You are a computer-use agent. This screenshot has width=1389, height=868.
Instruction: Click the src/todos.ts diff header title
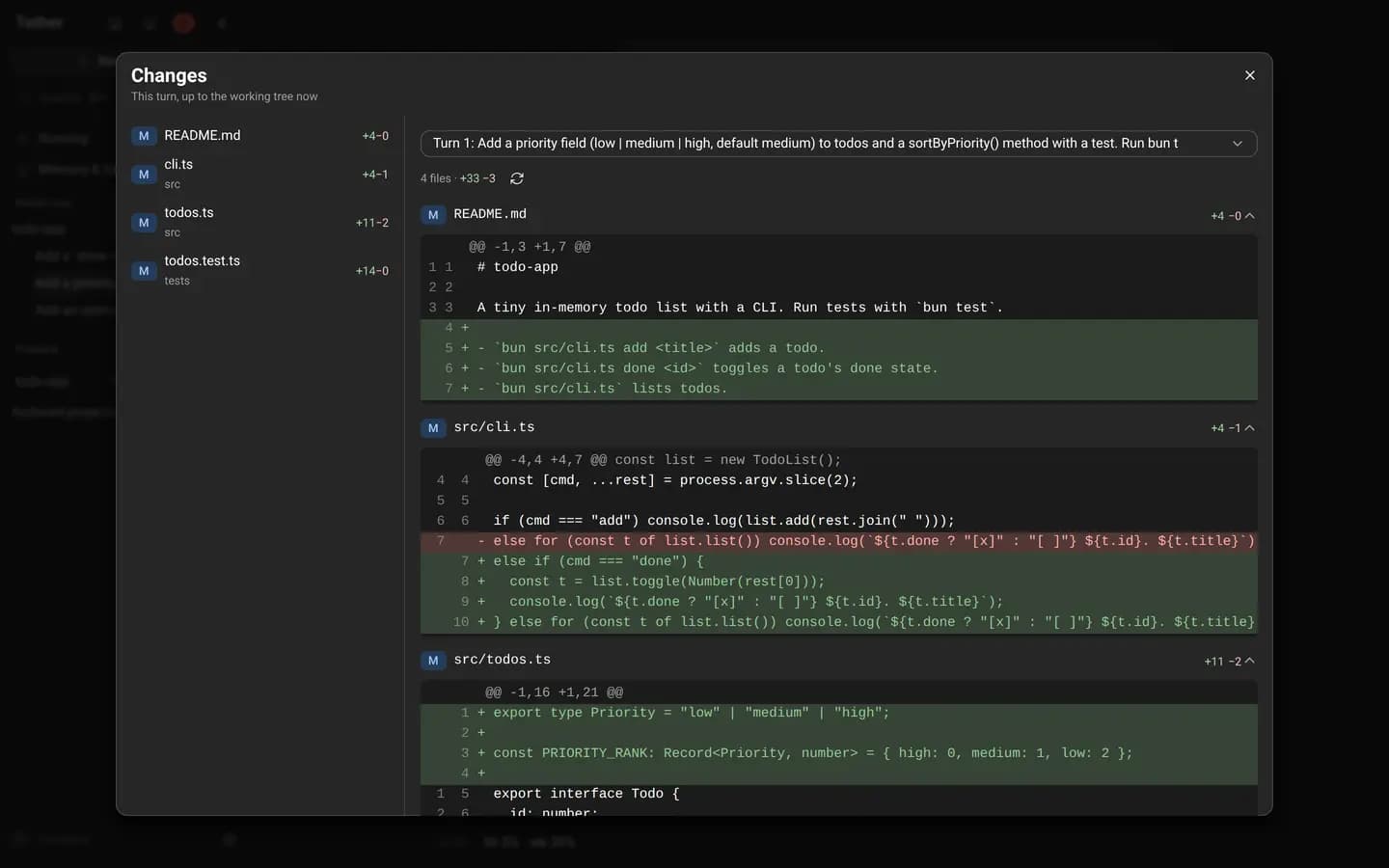pos(502,660)
